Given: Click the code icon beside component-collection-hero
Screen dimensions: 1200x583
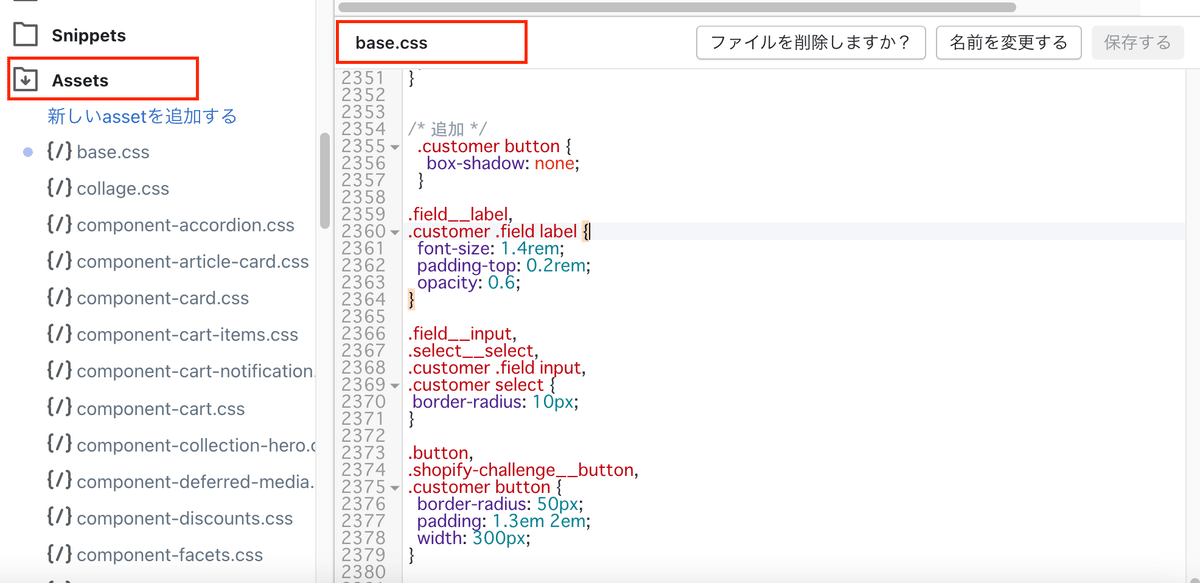Looking at the screenshot, I should pyautogui.click(x=59, y=445).
